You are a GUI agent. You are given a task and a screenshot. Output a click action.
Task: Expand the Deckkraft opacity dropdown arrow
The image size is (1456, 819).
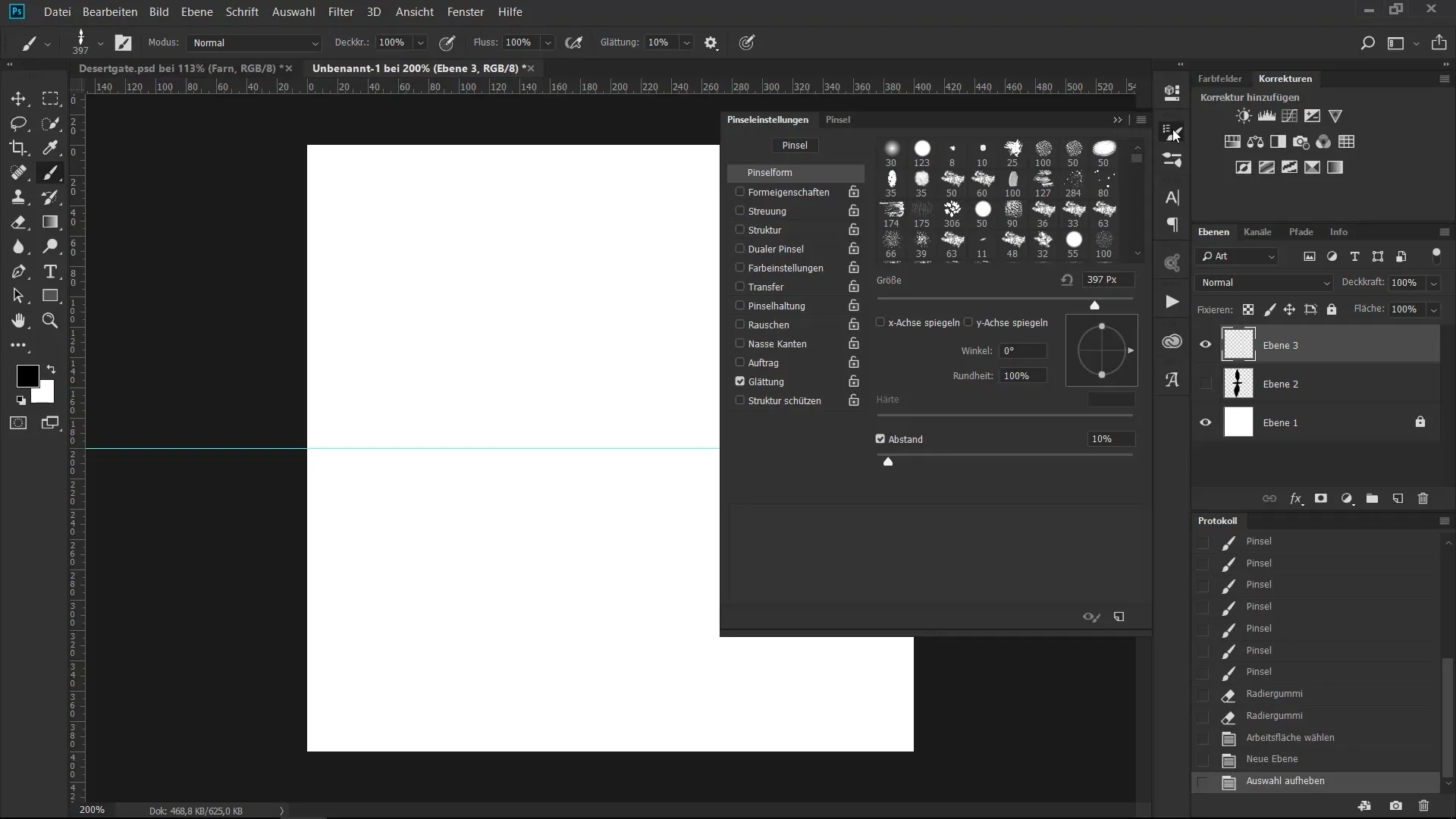tap(1433, 282)
